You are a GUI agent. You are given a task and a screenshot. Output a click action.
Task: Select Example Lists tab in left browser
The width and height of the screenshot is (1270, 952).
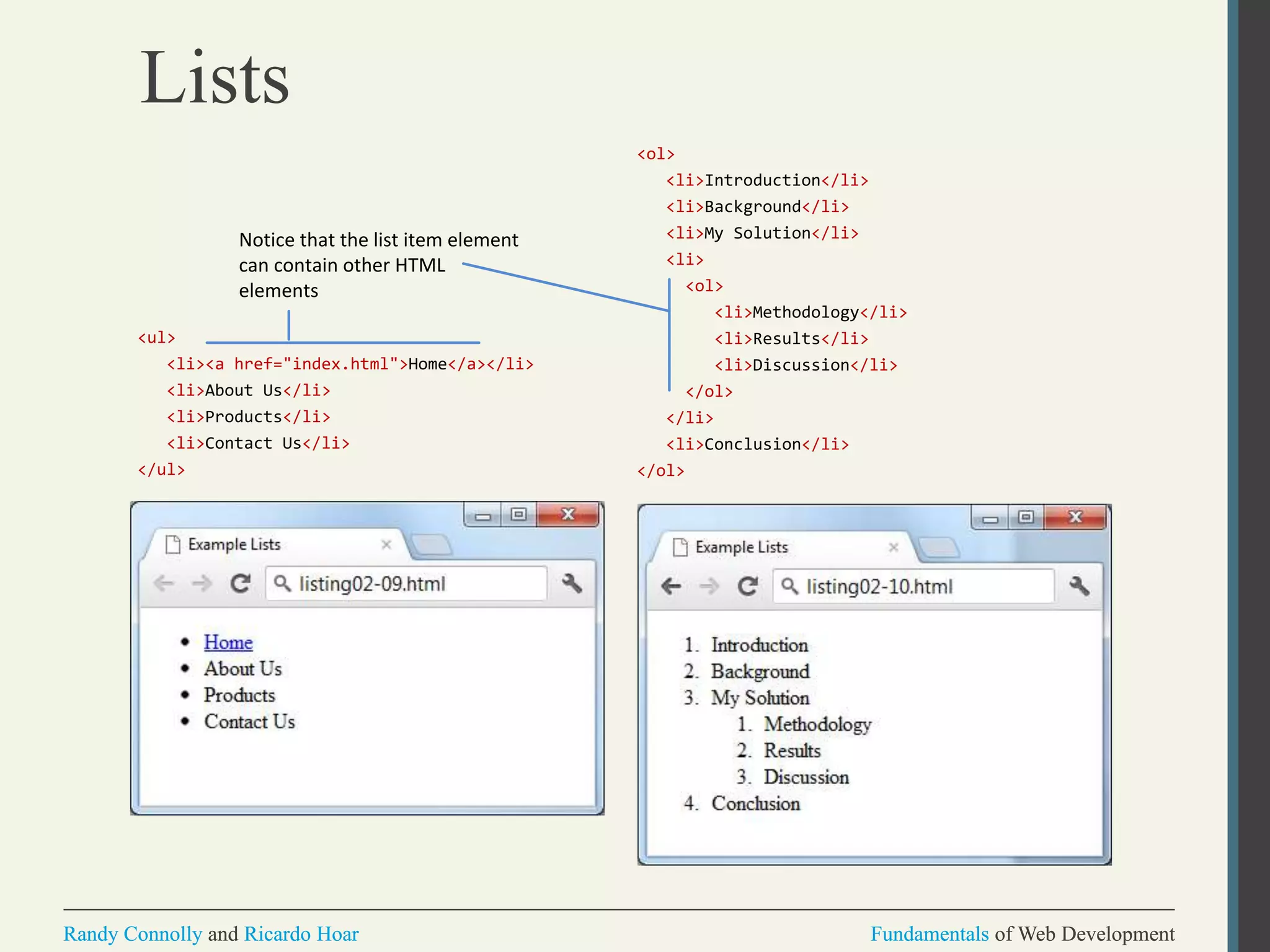tap(234, 544)
